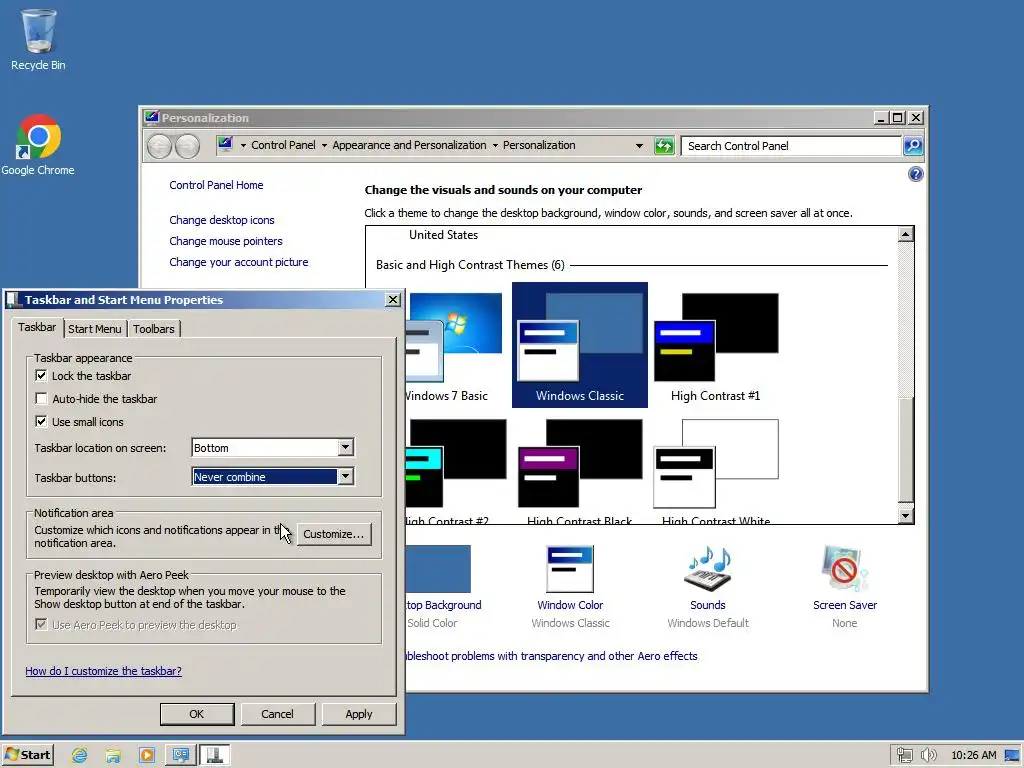This screenshot has width=1024, height=768.
Task: Select the High Contrast #1 theme
Action: tap(716, 345)
